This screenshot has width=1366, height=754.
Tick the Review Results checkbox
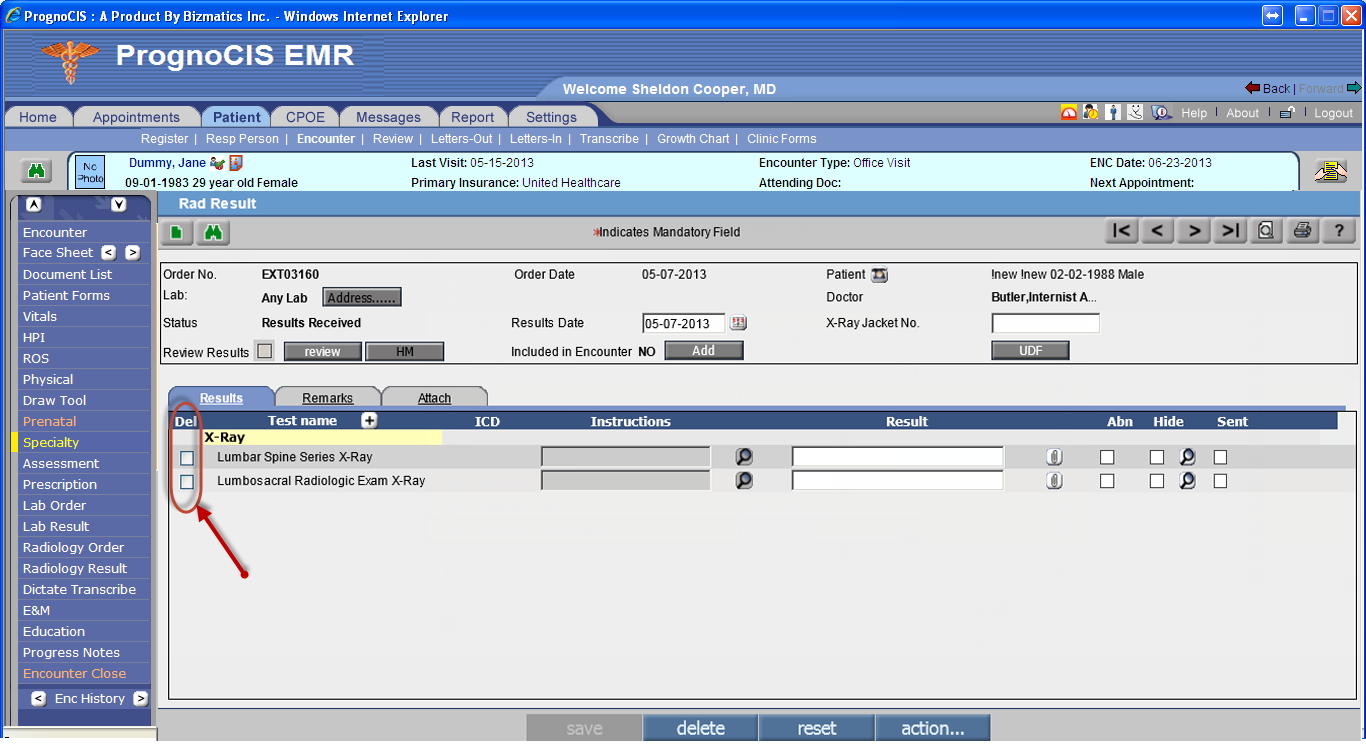tap(264, 351)
